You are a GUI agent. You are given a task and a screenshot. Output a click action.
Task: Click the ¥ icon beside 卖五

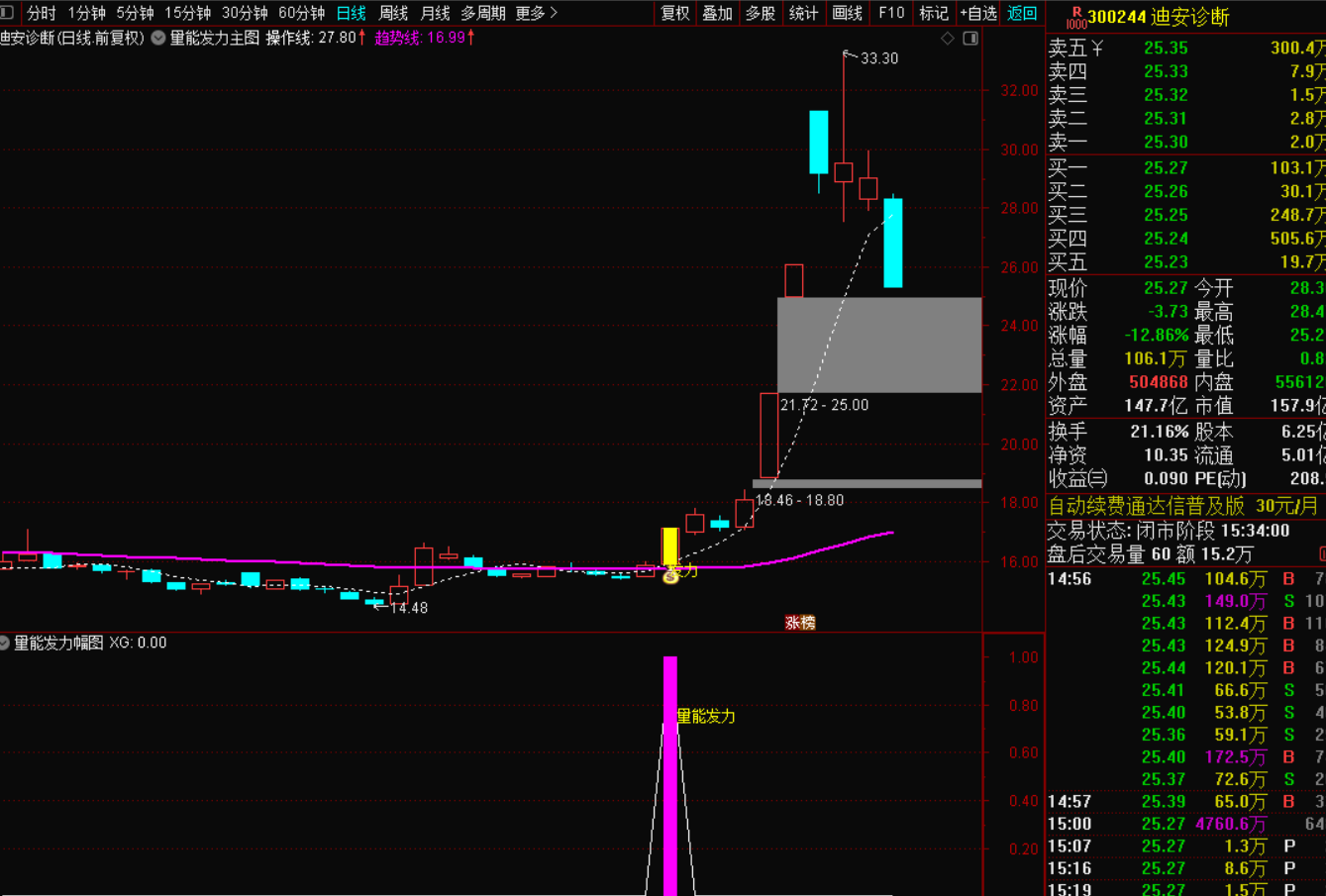pyautogui.click(x=1097, y=49)
